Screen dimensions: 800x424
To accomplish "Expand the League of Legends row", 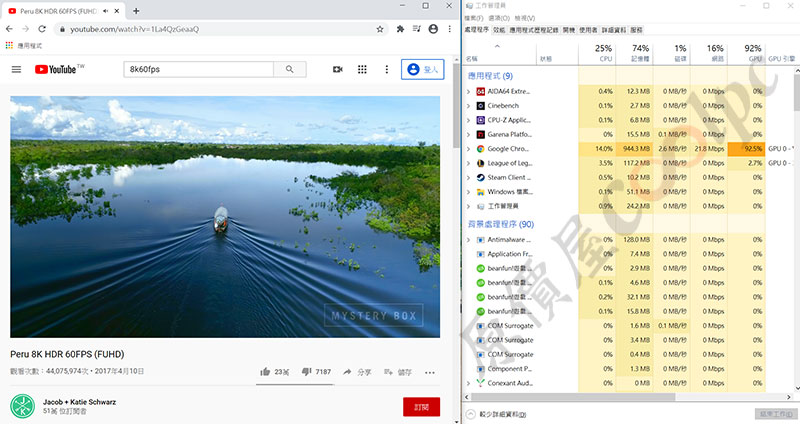I will click(x=468, y=163).
